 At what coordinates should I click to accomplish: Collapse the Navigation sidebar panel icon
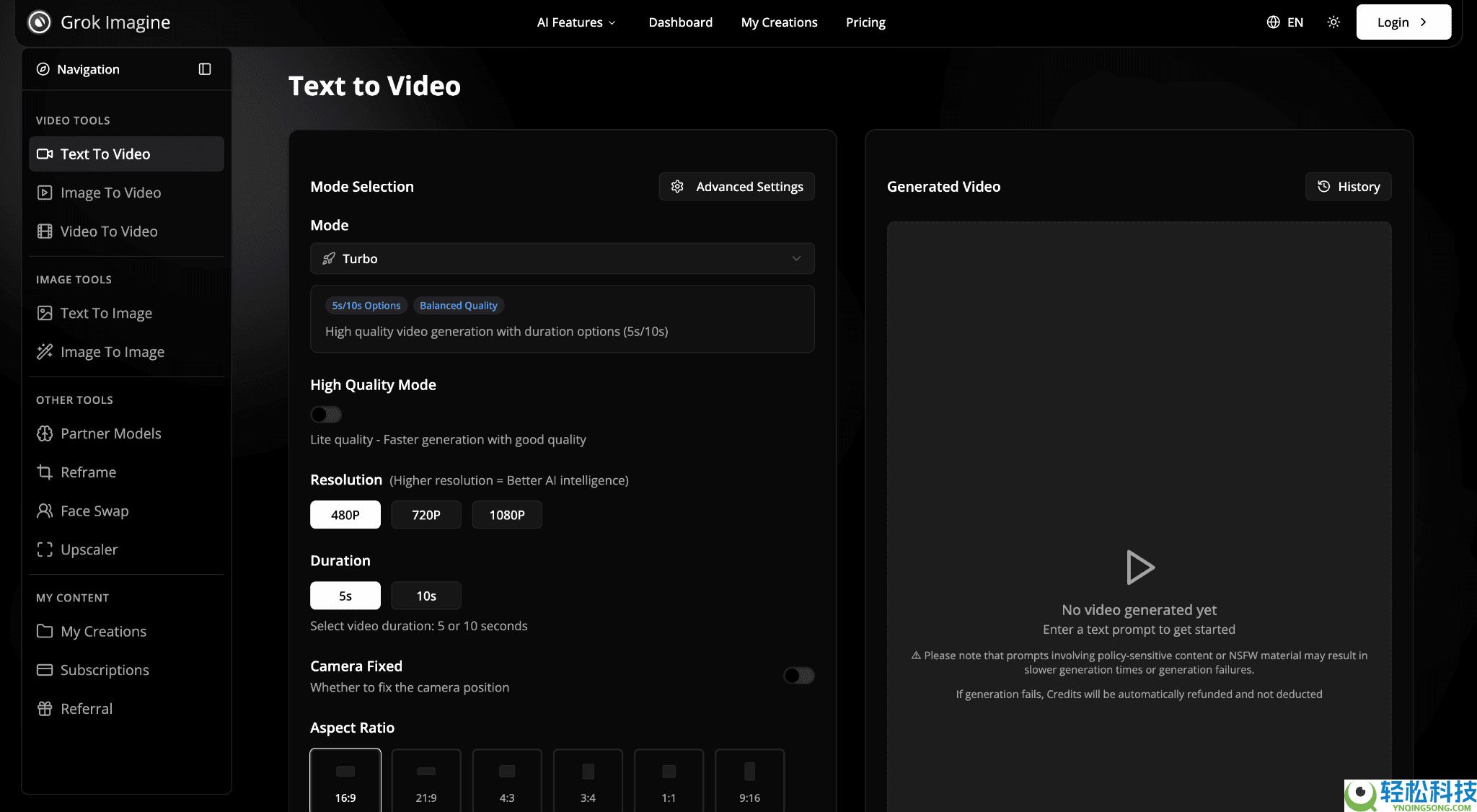pos(205,69)
